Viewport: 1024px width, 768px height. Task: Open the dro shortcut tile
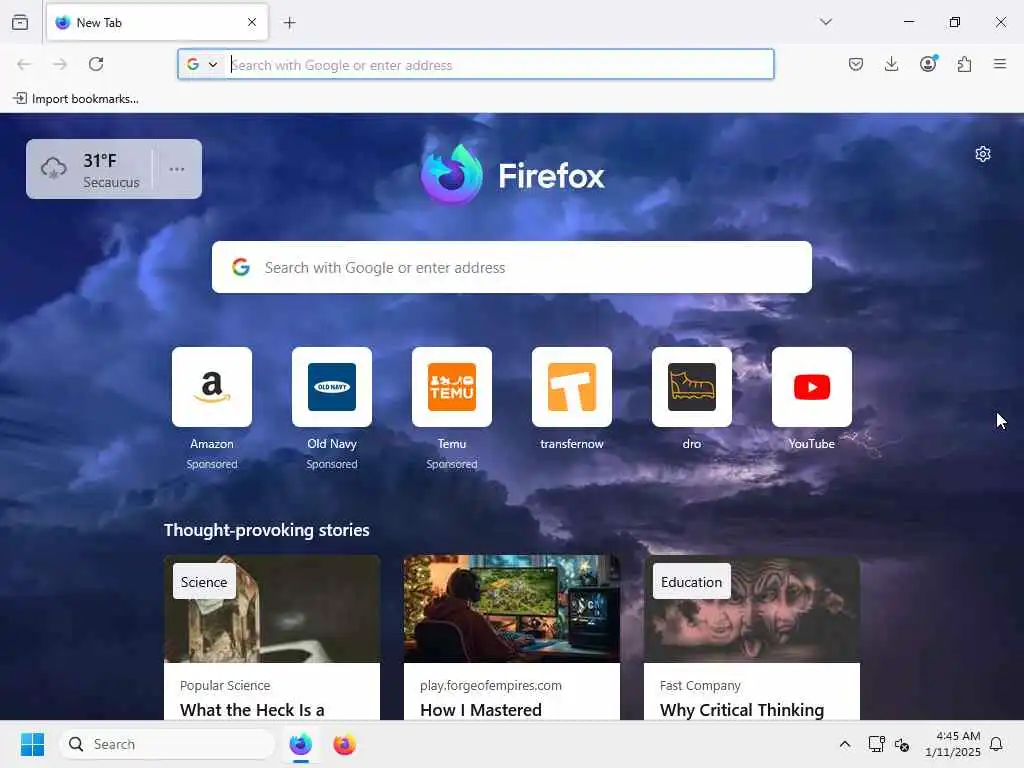(692, 387)
